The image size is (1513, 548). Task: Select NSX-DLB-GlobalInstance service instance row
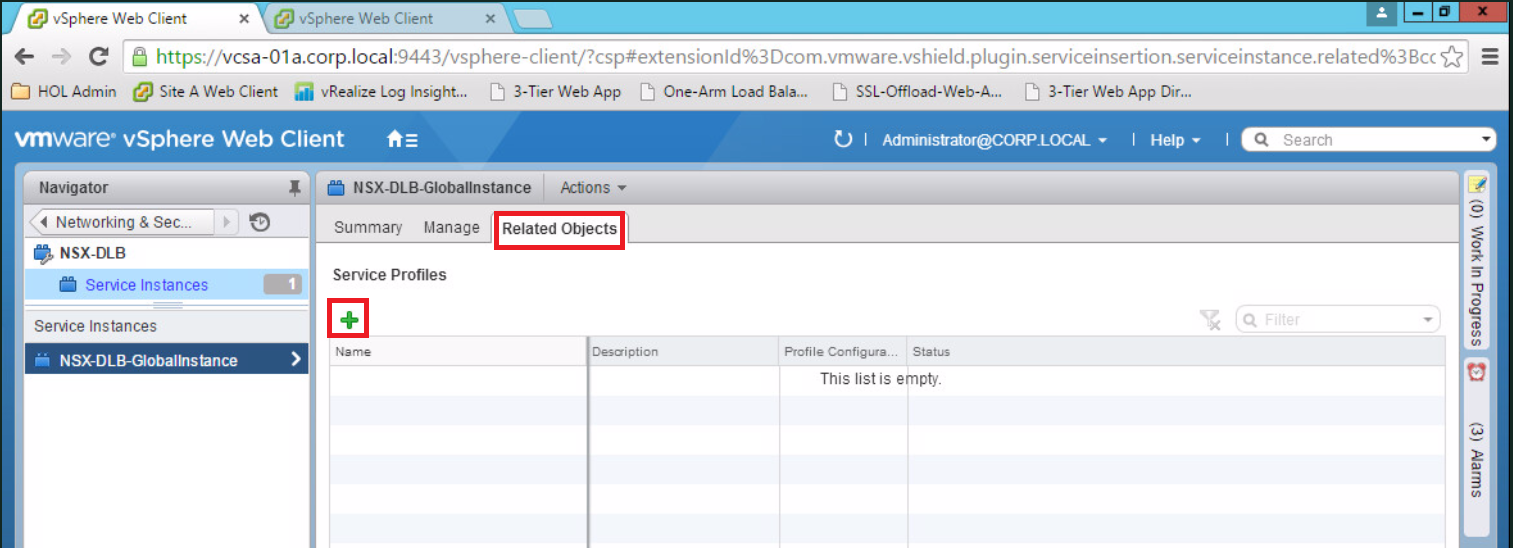(x=167, y=360)
